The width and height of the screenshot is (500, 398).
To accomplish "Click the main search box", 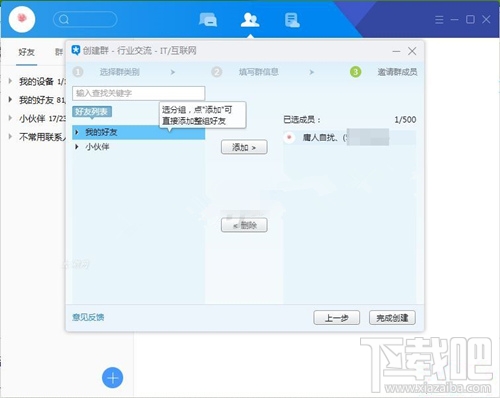I will click(x=85, y=19).
